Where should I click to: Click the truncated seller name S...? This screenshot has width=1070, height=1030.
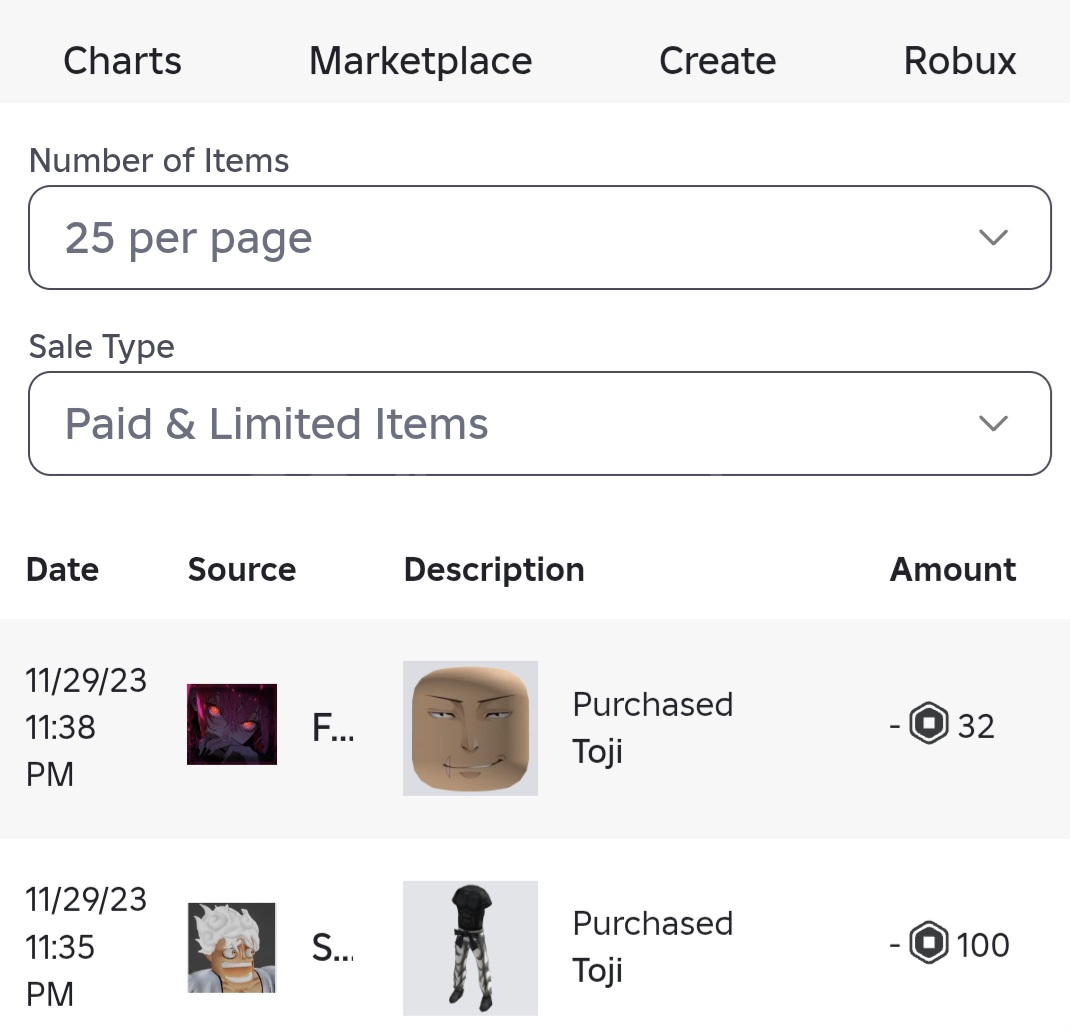332,947
